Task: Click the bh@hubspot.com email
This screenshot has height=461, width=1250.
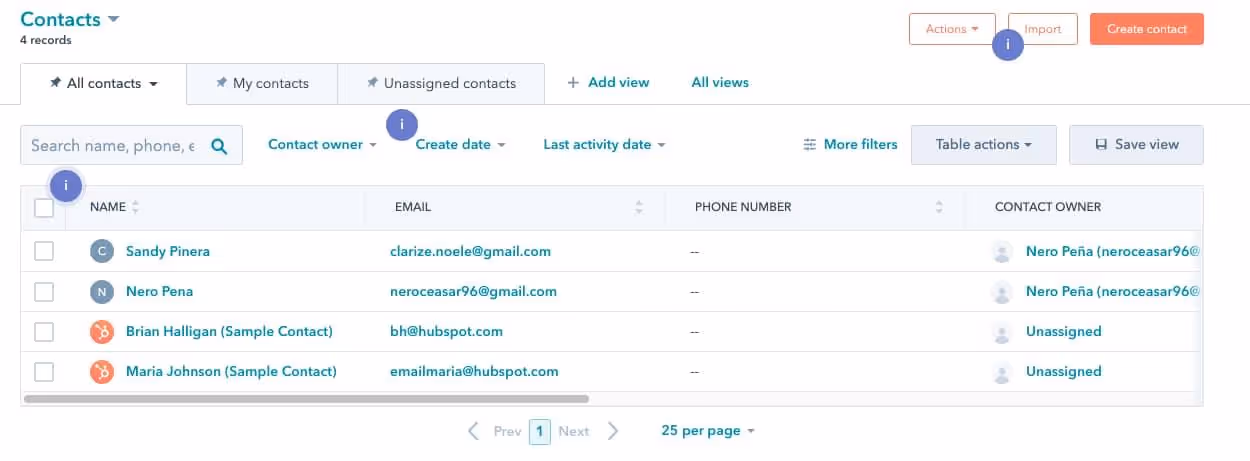Action: click(446, 331)
